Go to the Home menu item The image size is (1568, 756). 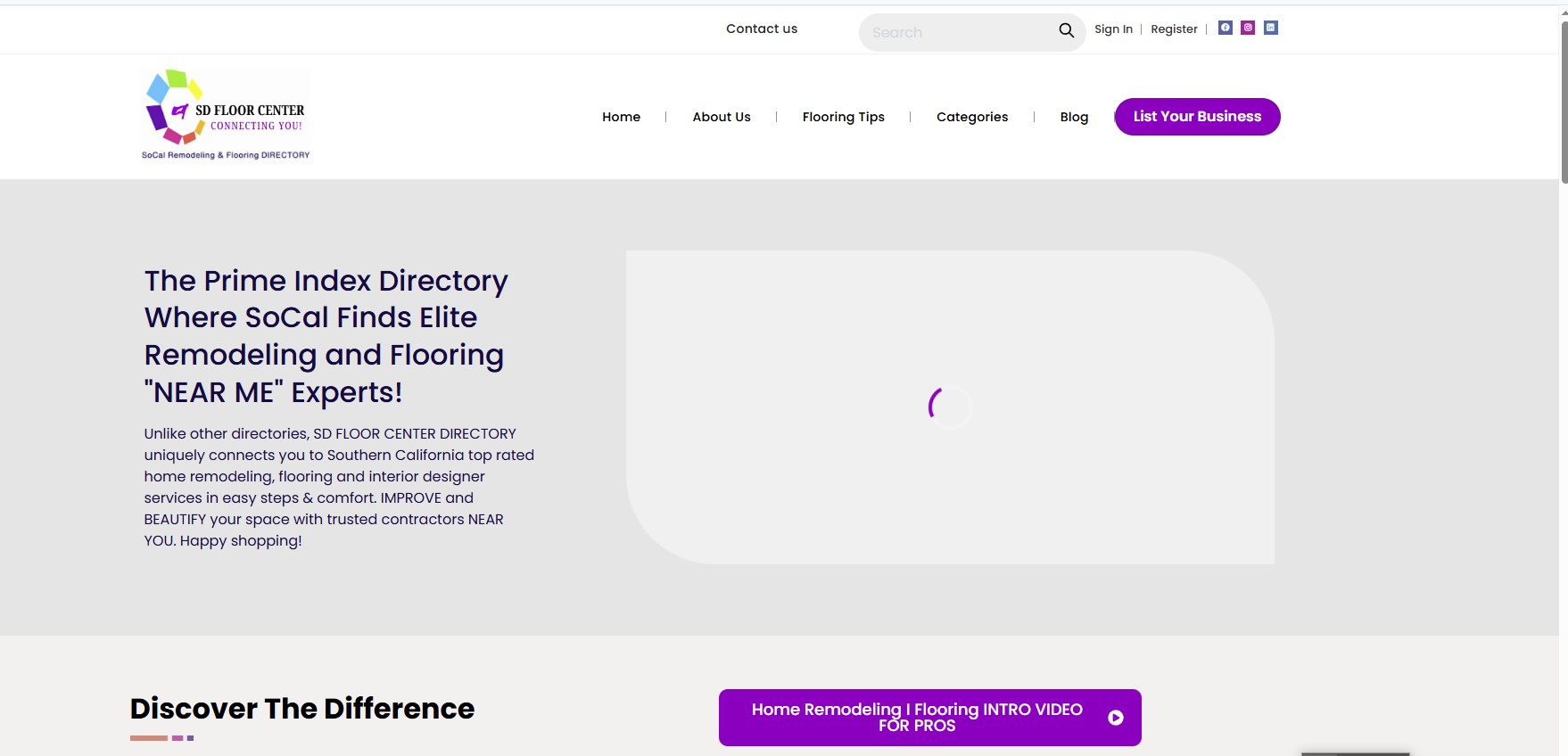click(x=621, y=117)
